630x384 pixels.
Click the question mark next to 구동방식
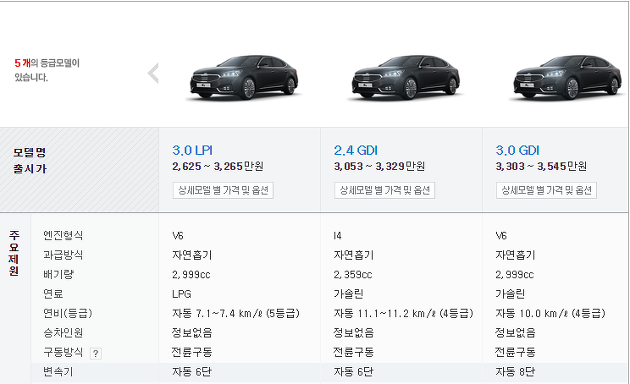(x=96, y=353)
